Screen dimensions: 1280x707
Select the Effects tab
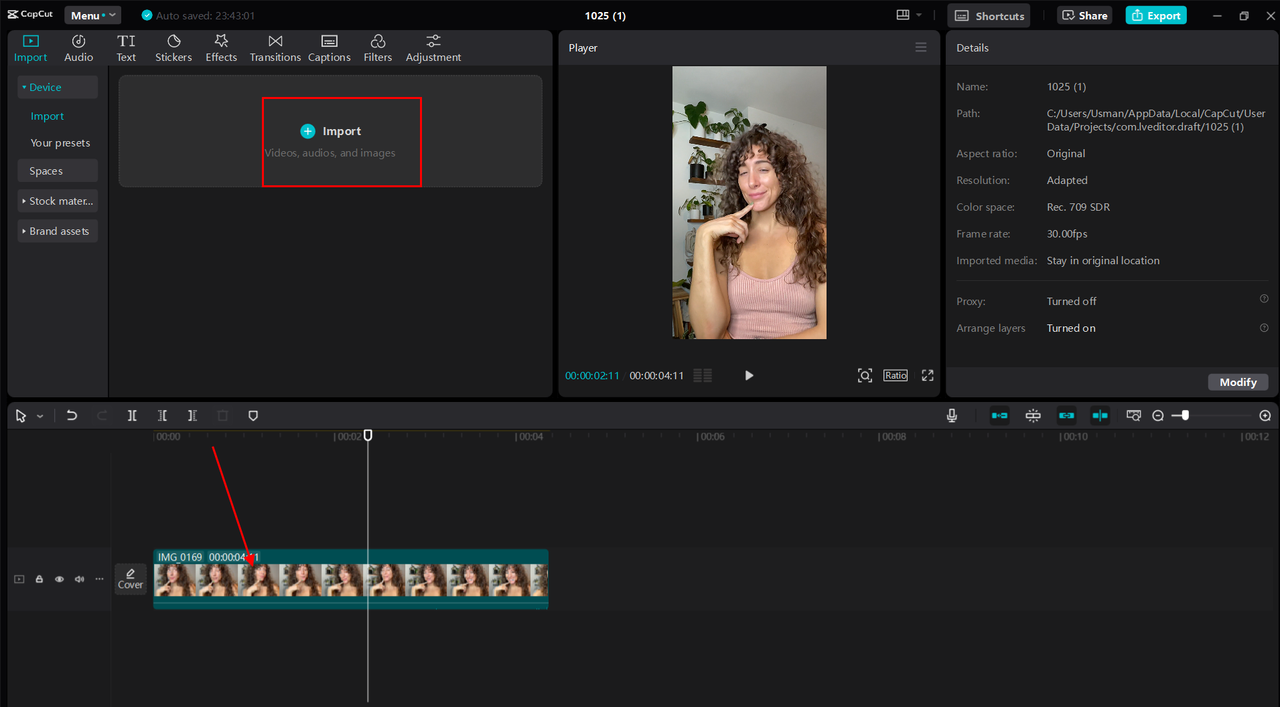(x=221, y=48)
